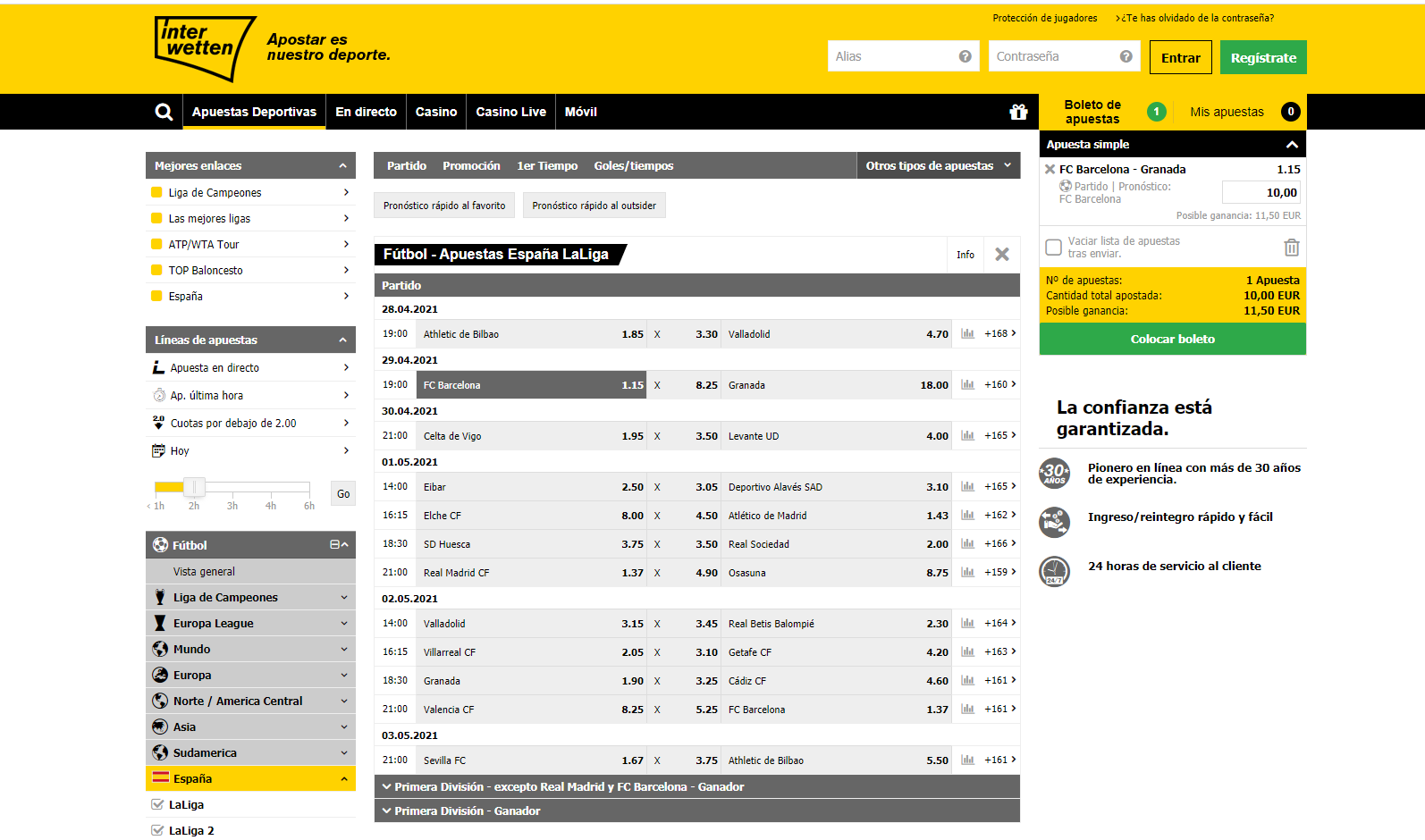The image size is (1425, 840).
Task: Expand the Sudamerica football category
Action: 250,752
